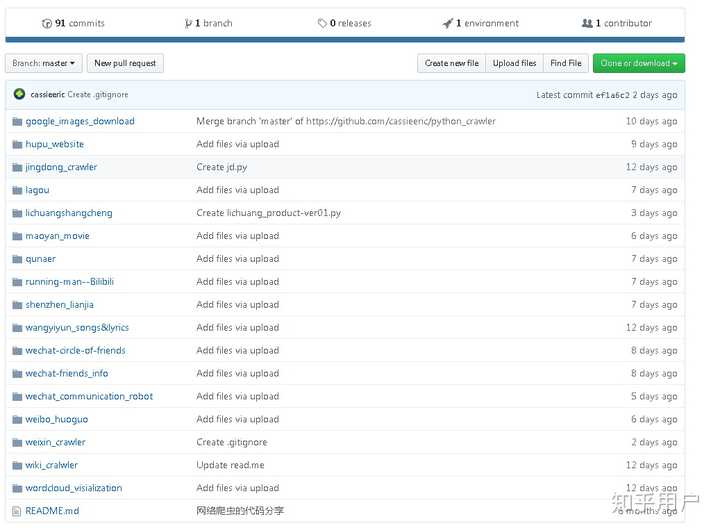Click the README.md file icon
Screen dimensions: 720x528
17,511
